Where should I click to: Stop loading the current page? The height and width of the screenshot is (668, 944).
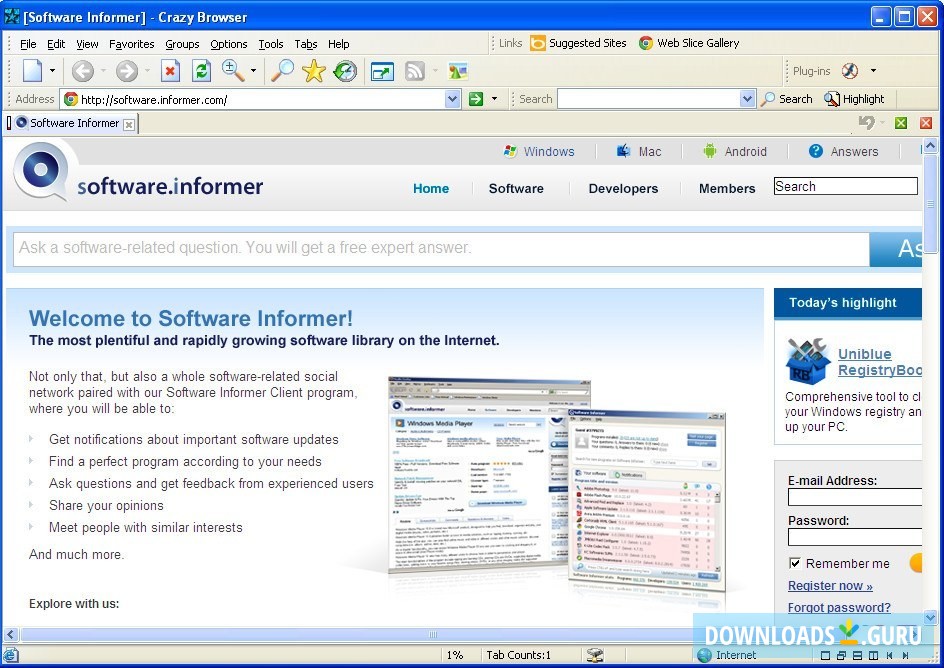coord(170,71)
